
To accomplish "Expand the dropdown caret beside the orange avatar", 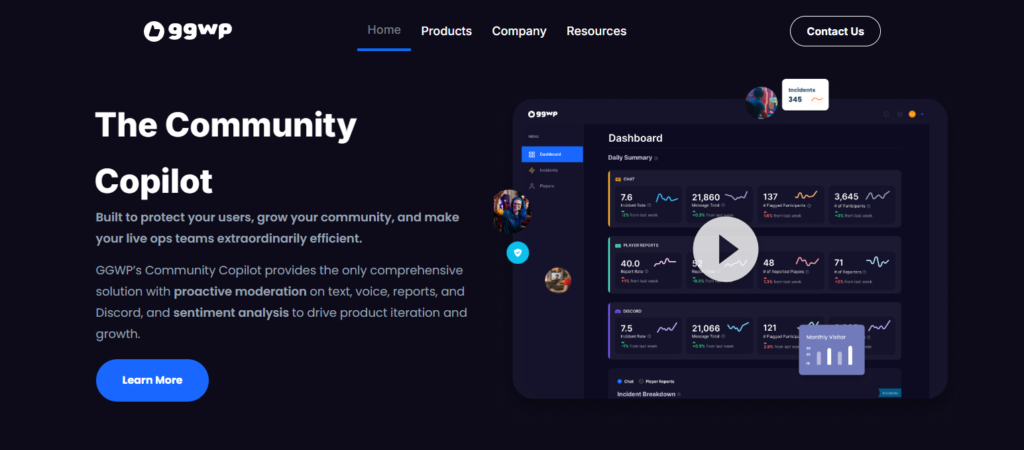I will [921, 115].
